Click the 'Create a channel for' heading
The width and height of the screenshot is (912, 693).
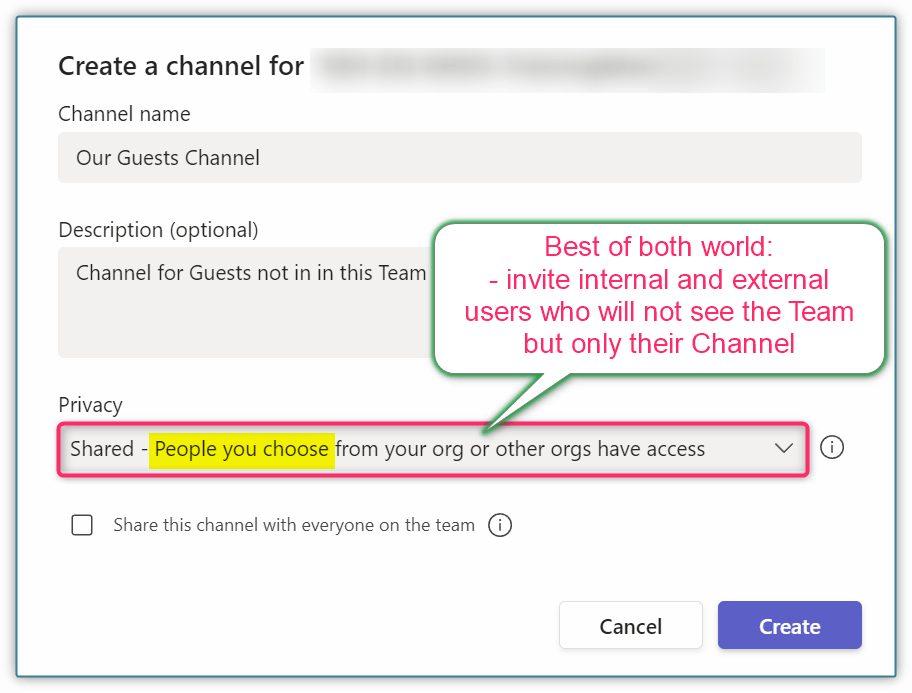coord(181,67)
